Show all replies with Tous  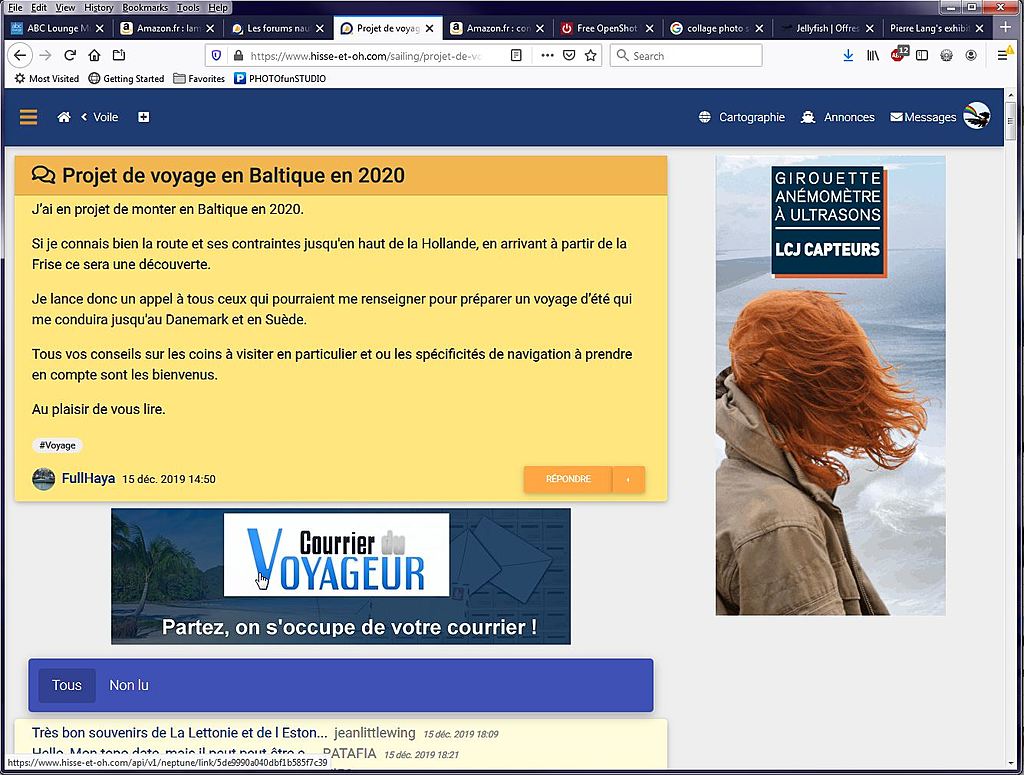pos(67,685)
